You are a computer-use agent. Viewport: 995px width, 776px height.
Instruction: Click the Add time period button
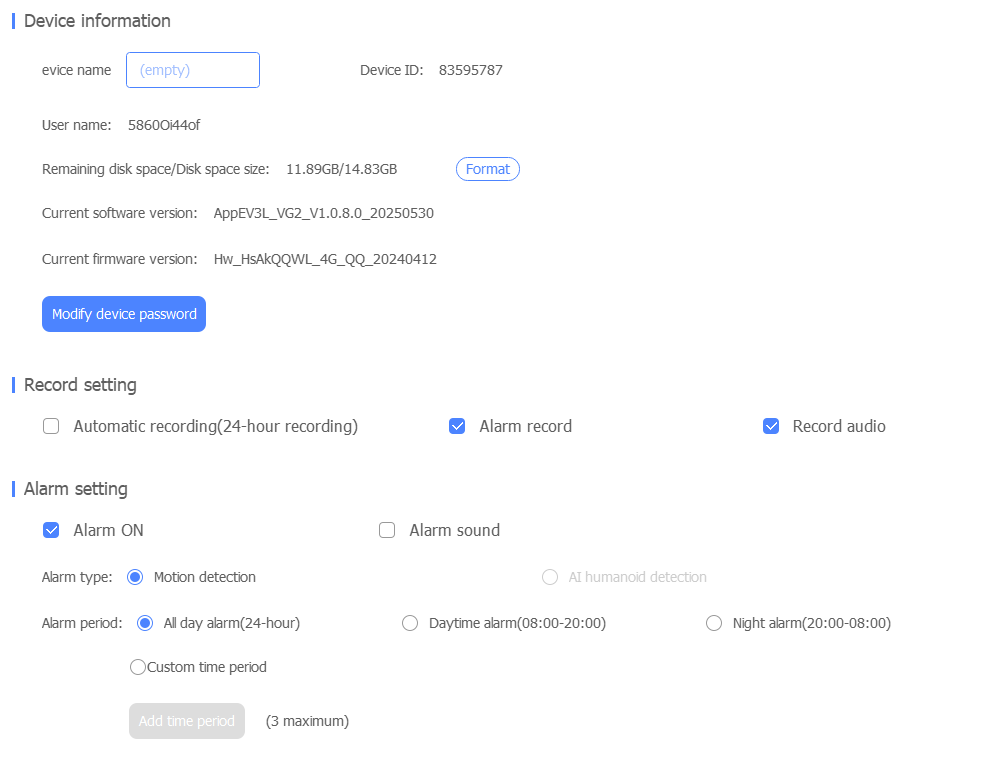[187, 721]
